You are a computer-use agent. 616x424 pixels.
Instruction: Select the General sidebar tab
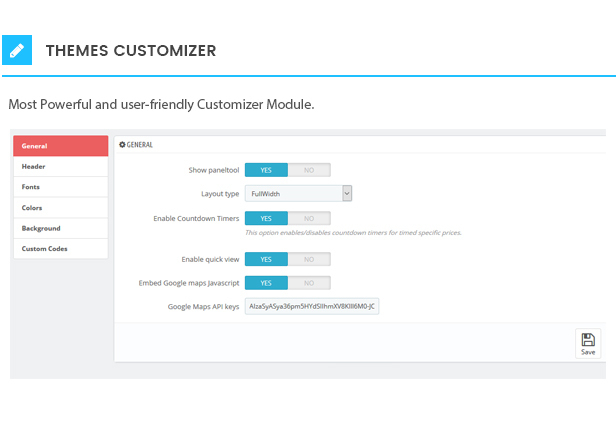[x=60, y=146]
